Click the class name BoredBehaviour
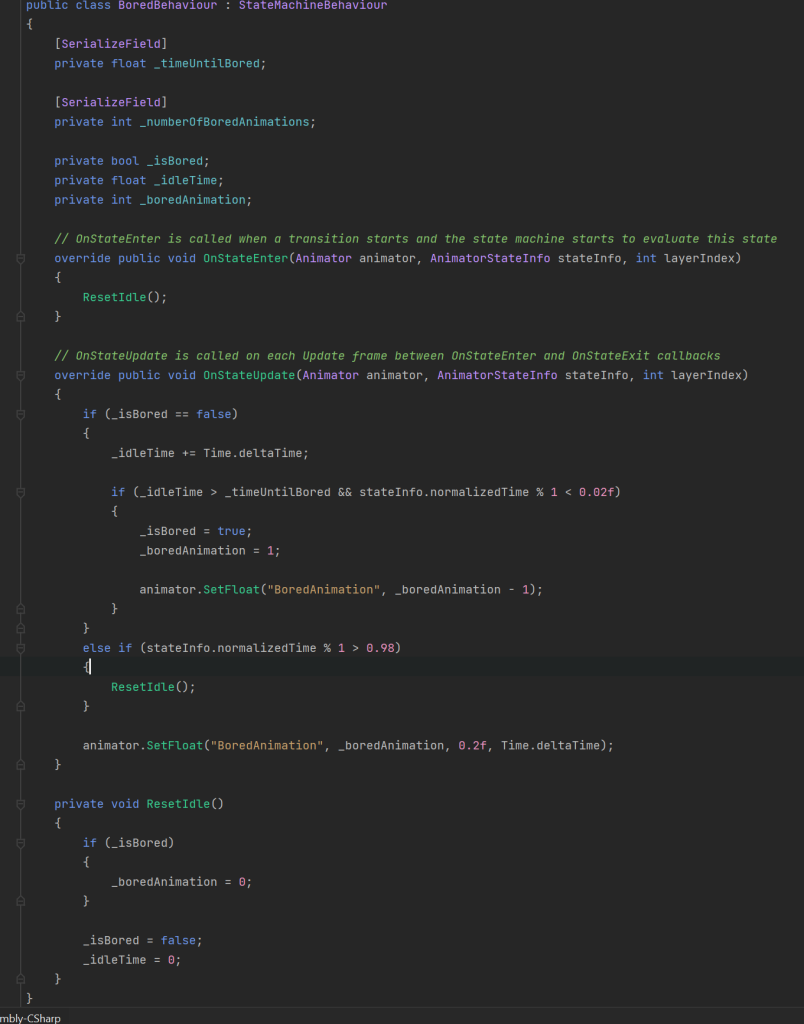The image size is (804, 1024). click(167, 5)
